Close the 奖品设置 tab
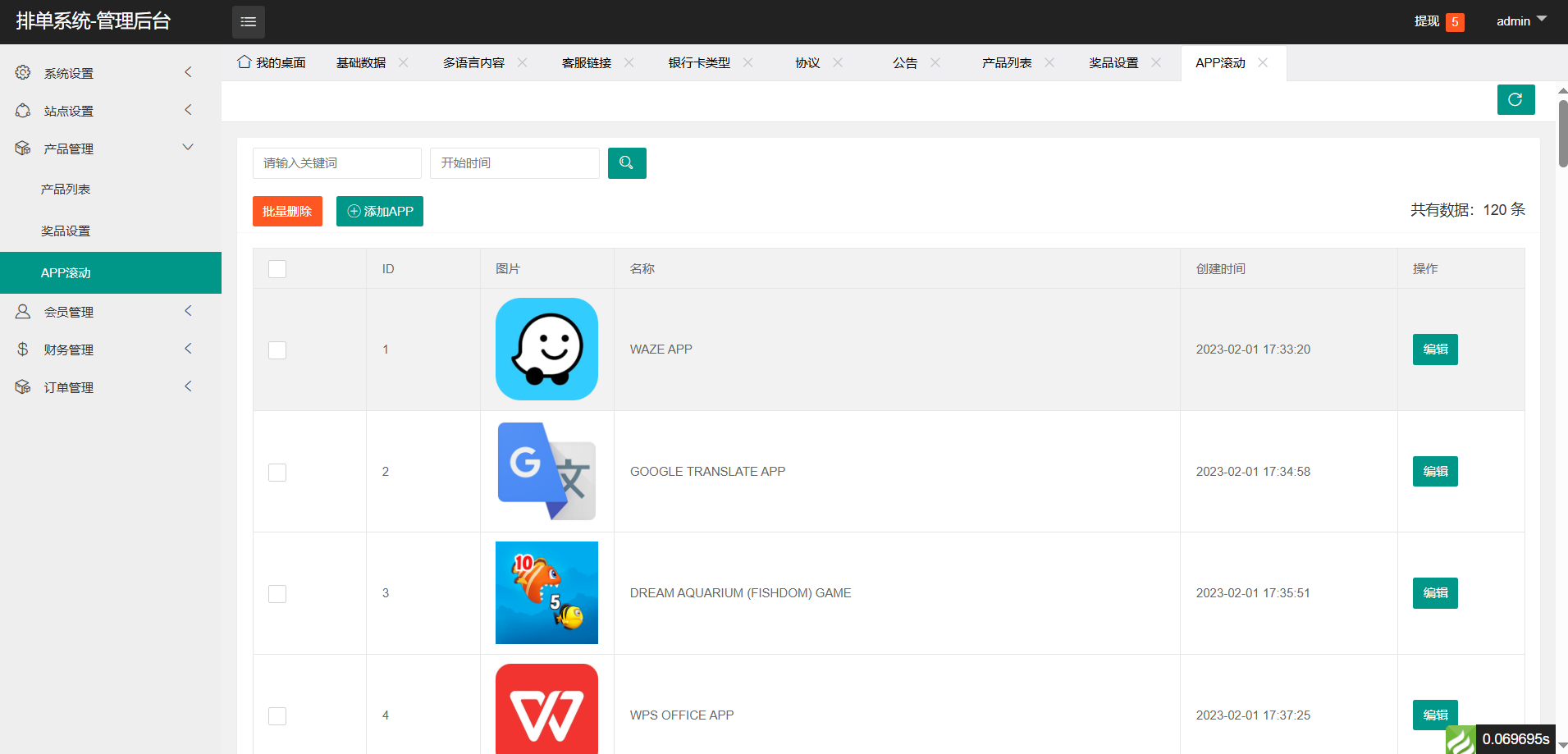The height and width of the screenshot is (754, 1568). tap(1155, 62)
